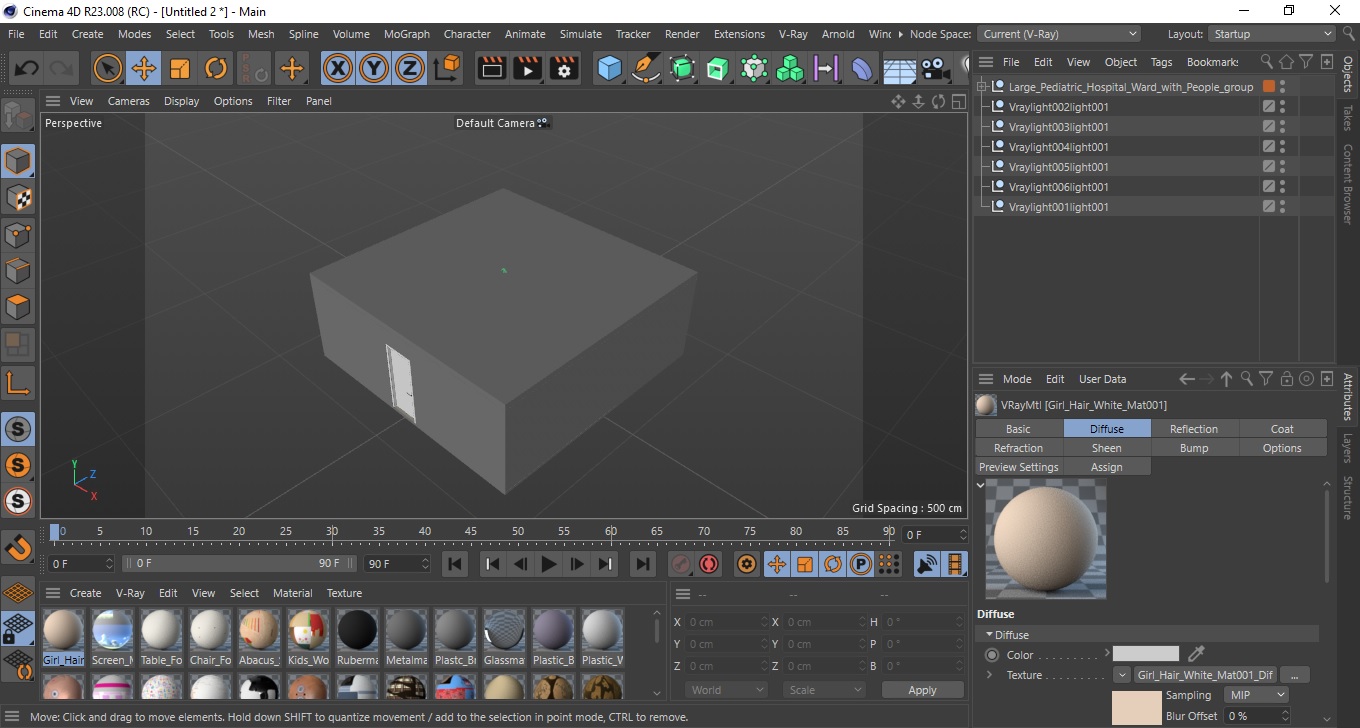
Task: Open the MoGraph menu
Action: (407, 34)
